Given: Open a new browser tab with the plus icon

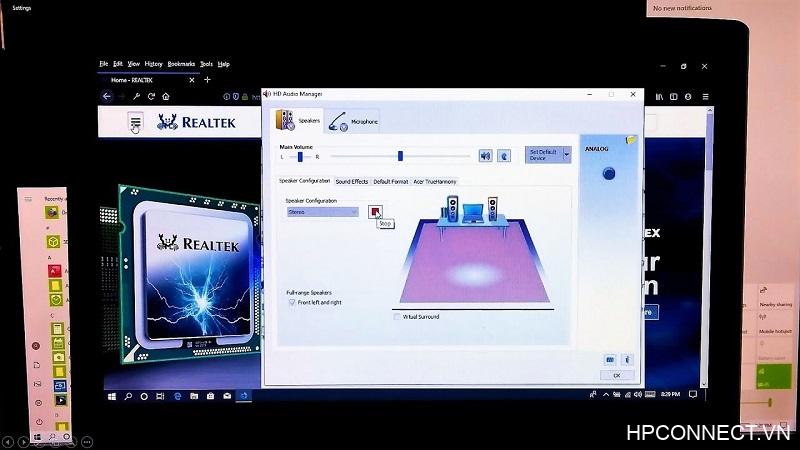Looking at the screenshot, I should click(207, 80).
